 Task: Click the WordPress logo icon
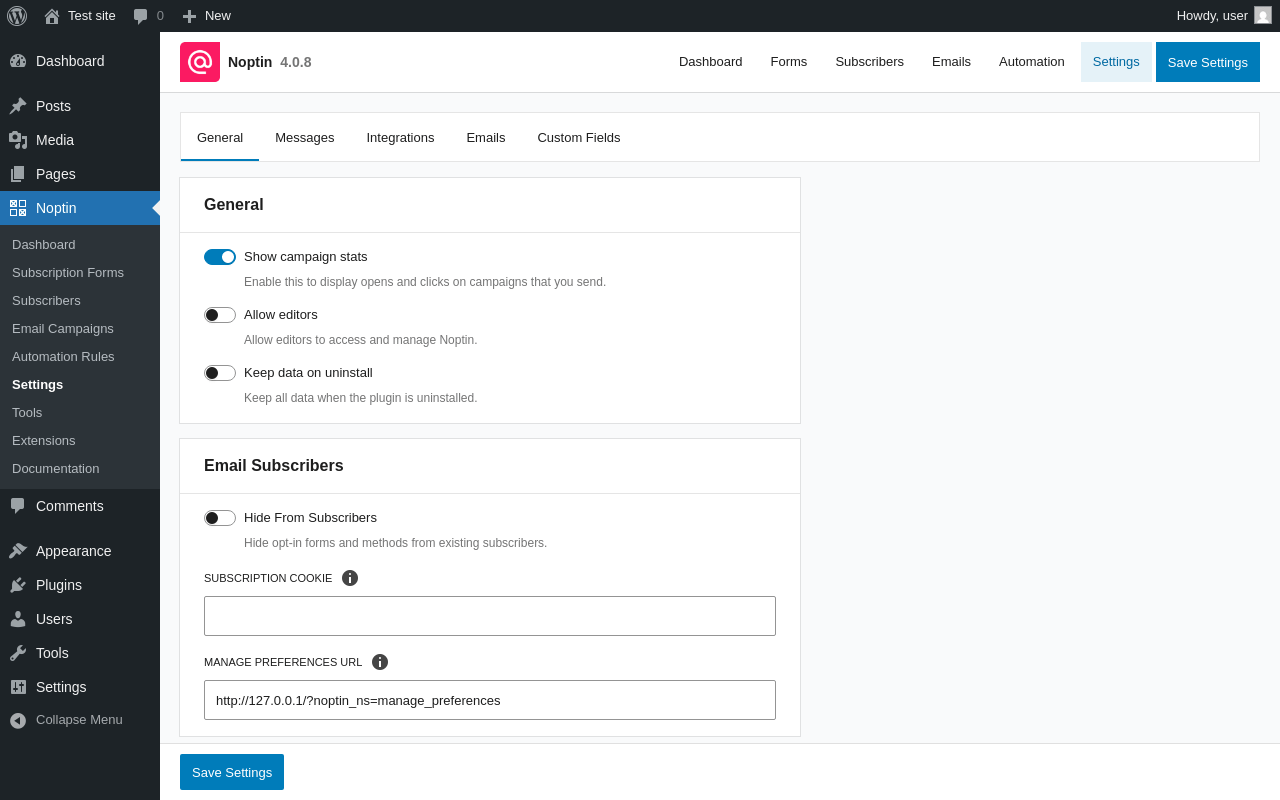(x=17, y=16)
